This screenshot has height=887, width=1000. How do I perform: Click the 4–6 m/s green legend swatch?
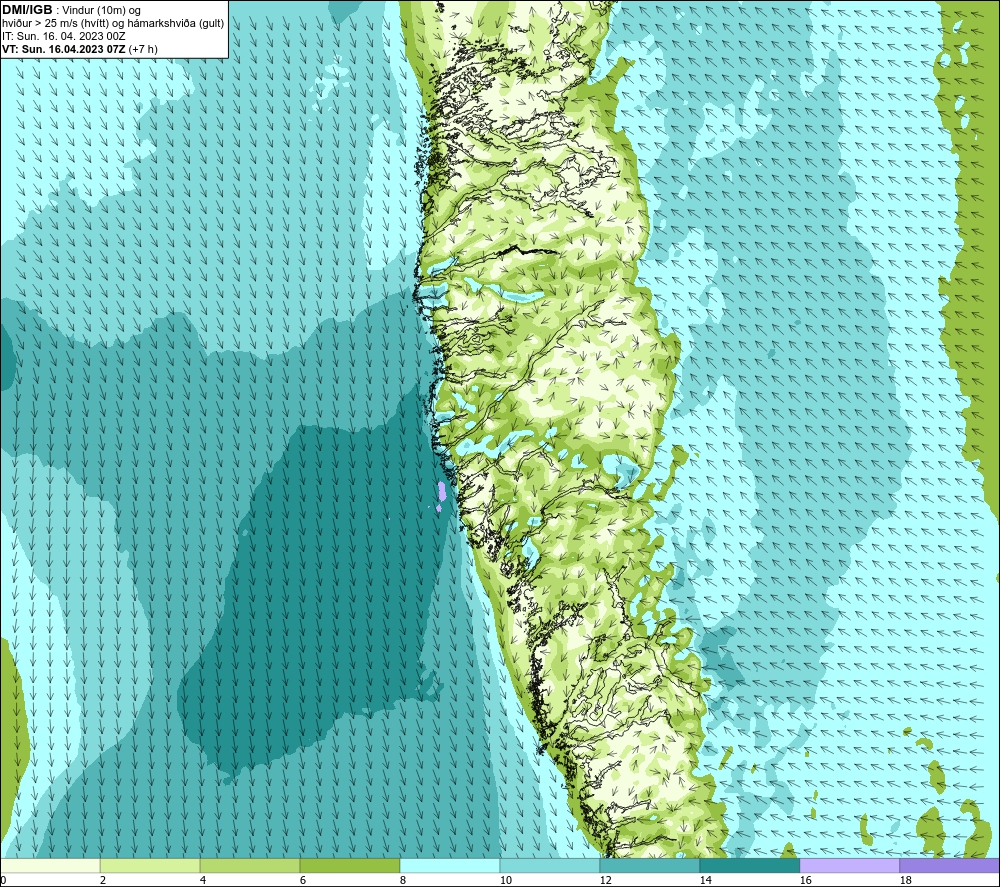click(x=250, y=865)
